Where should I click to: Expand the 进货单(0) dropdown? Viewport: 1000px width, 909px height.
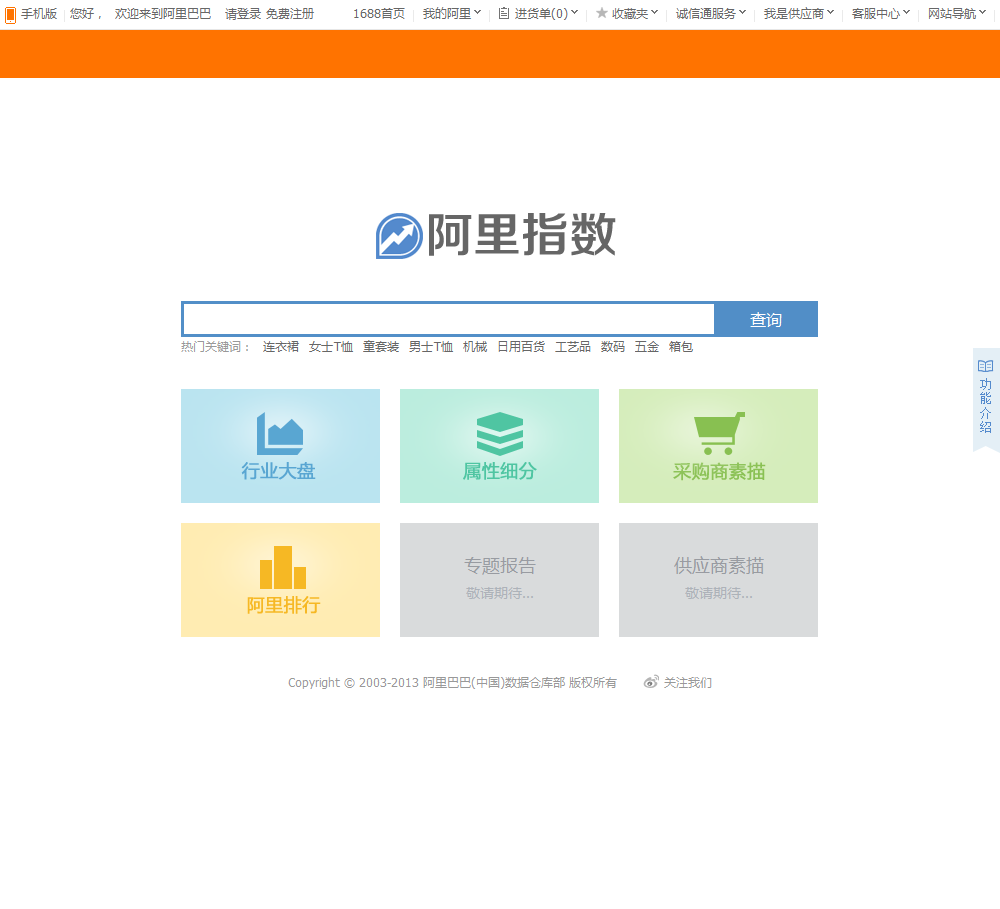(x=547, y=14)
